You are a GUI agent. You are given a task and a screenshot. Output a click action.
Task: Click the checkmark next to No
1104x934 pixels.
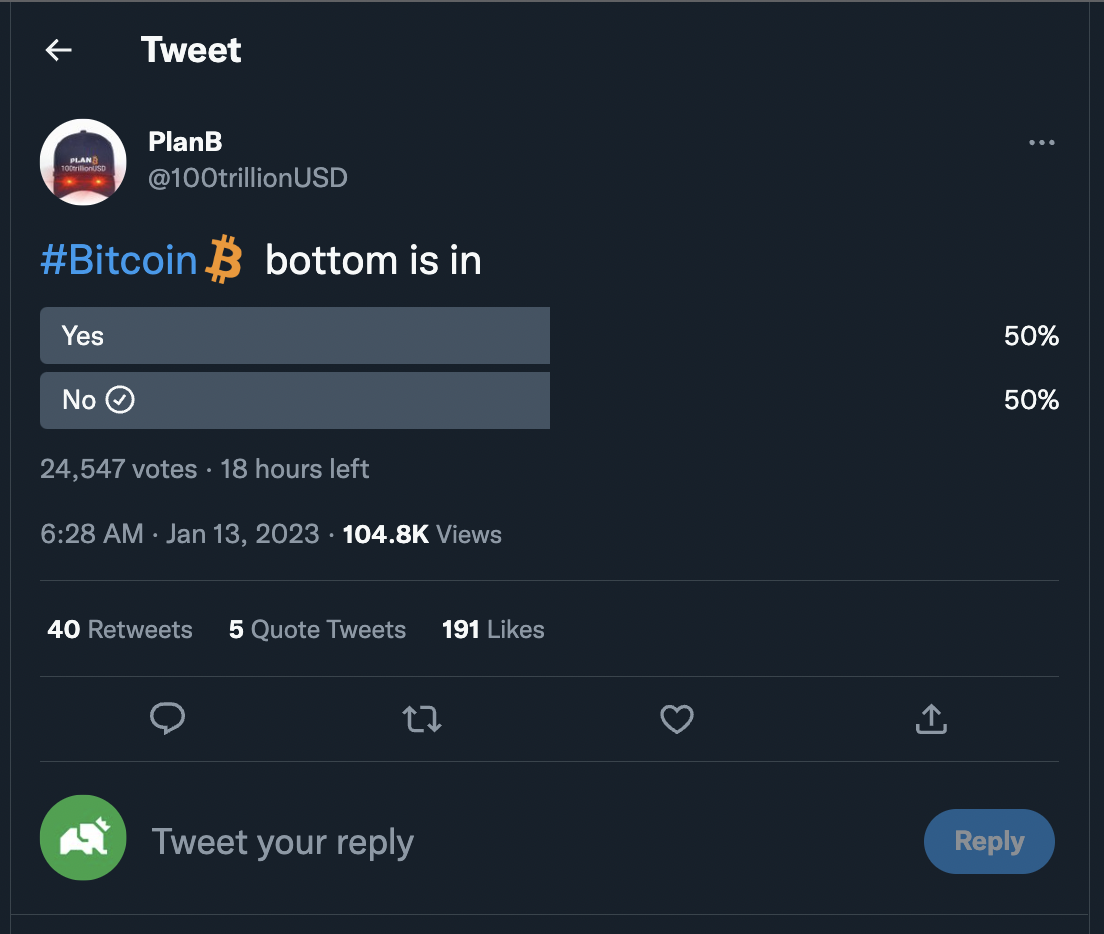(120, 400)
